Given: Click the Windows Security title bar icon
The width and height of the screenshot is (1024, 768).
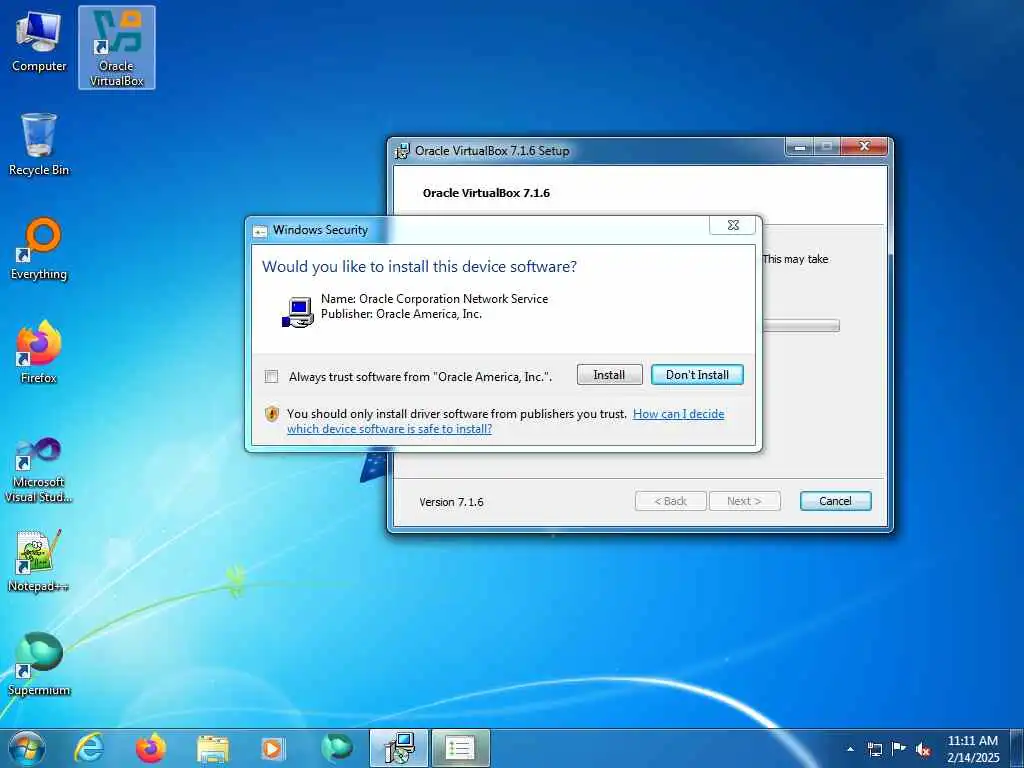Looking at the screenshot, I should (260, 231).
